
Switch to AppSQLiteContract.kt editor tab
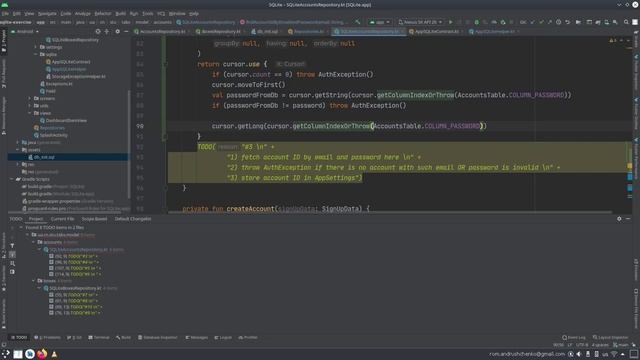coord(436,31)
